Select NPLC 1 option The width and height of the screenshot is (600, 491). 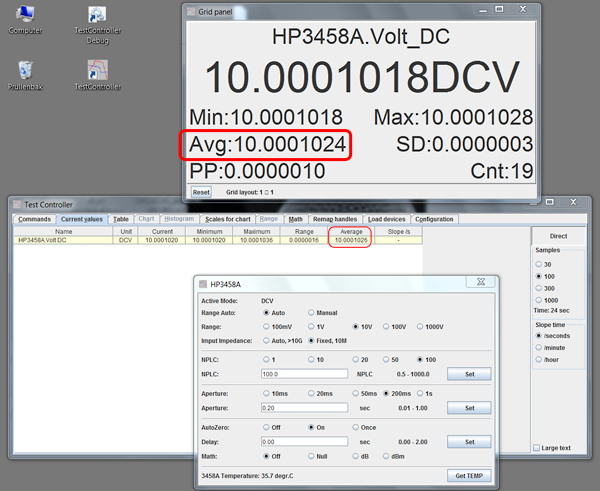pos(266,359)
